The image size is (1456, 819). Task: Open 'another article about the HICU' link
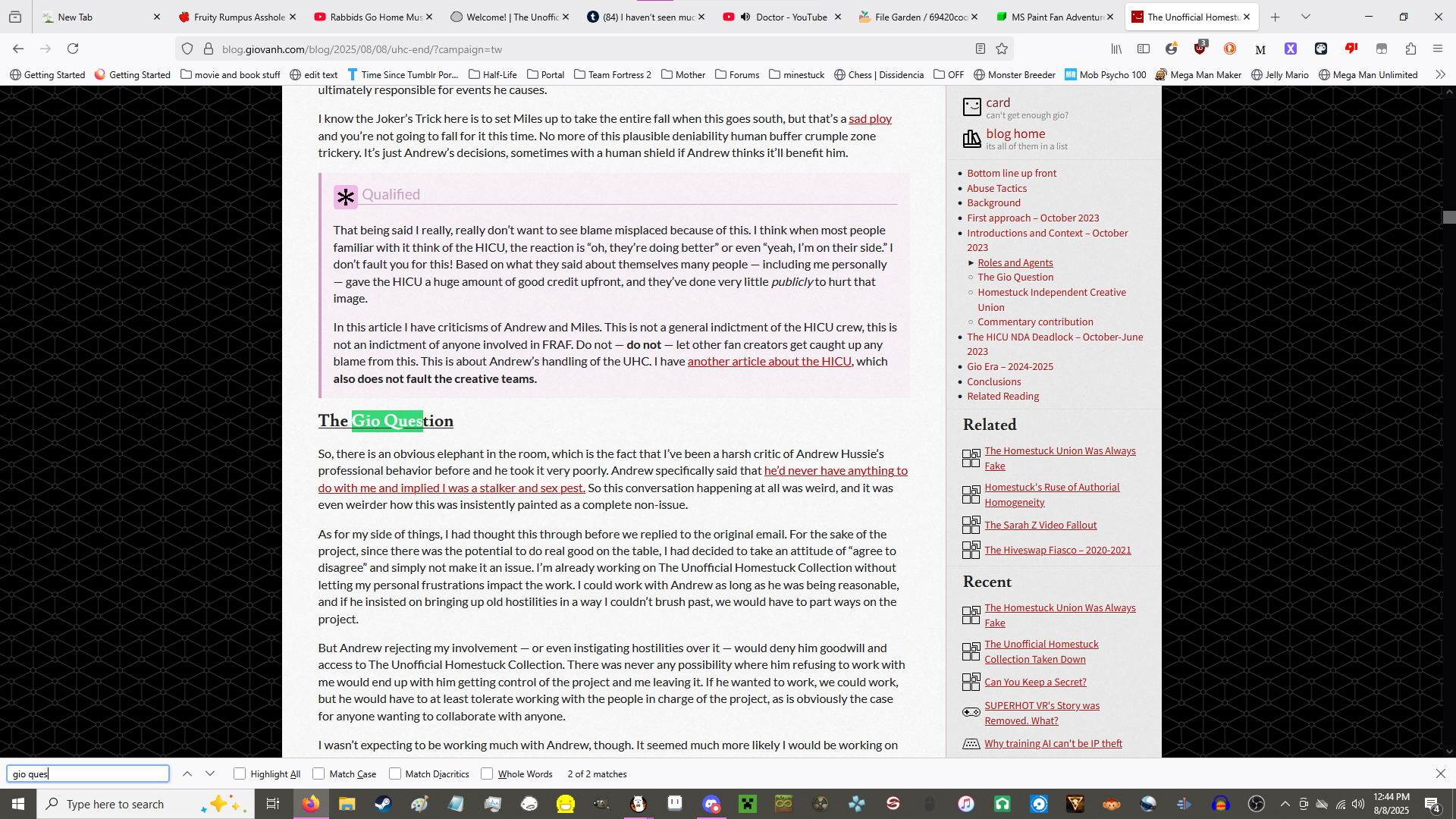point(769,361)
